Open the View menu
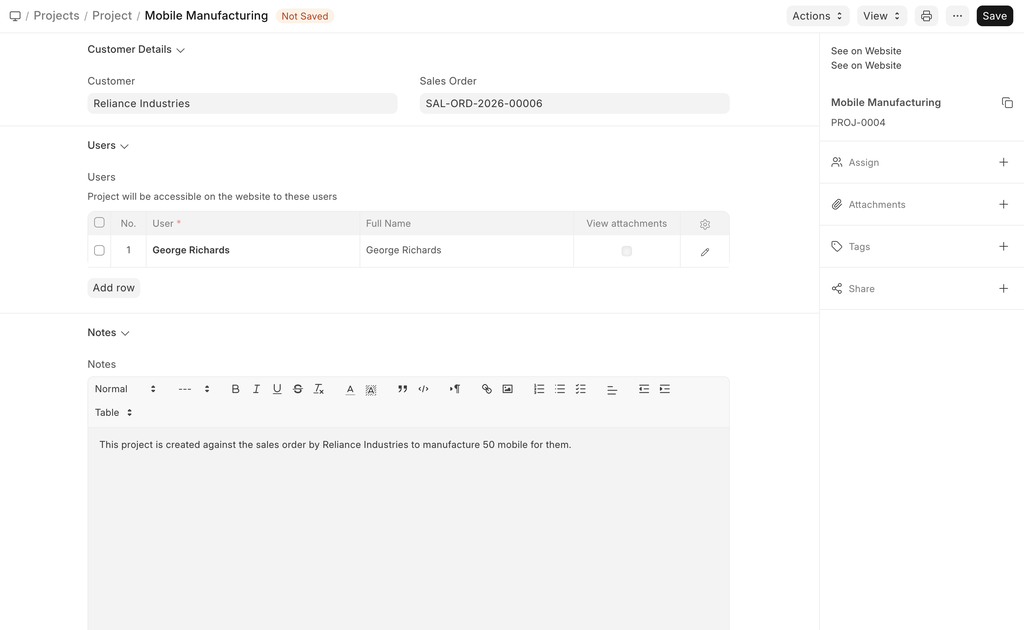Image resolution: width=1024 pixels, height=630 pixels. [881, 16]
